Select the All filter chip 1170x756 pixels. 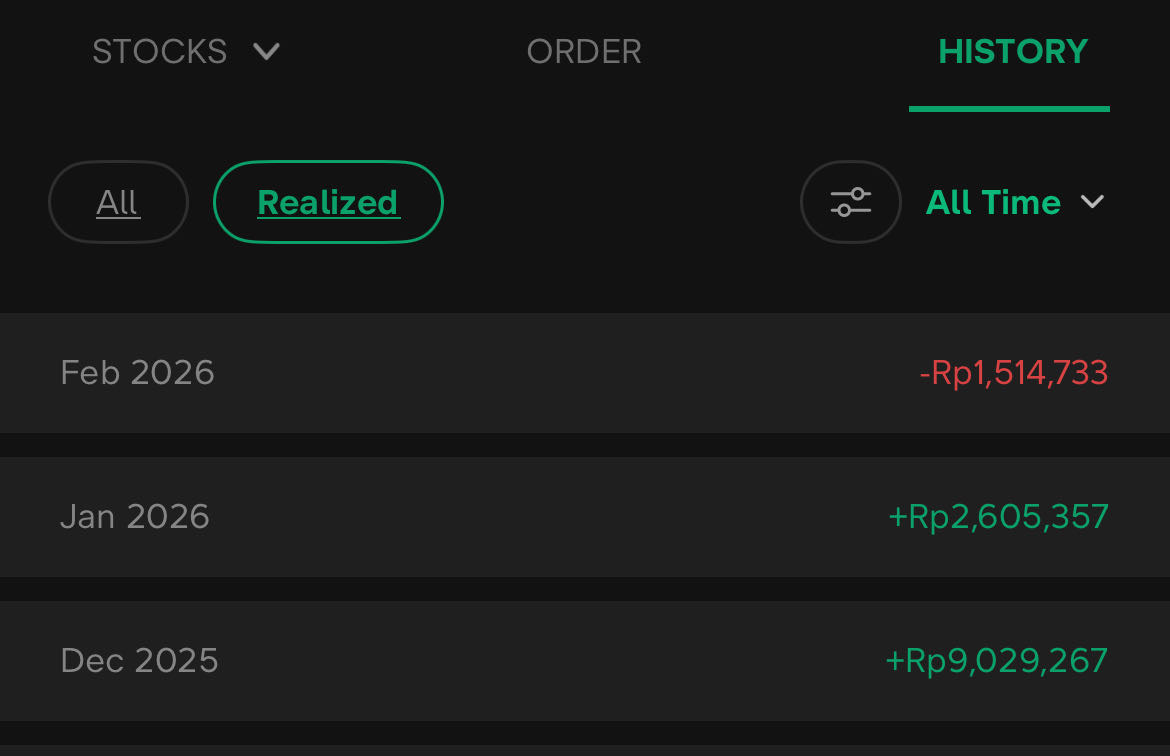(118, 202)
